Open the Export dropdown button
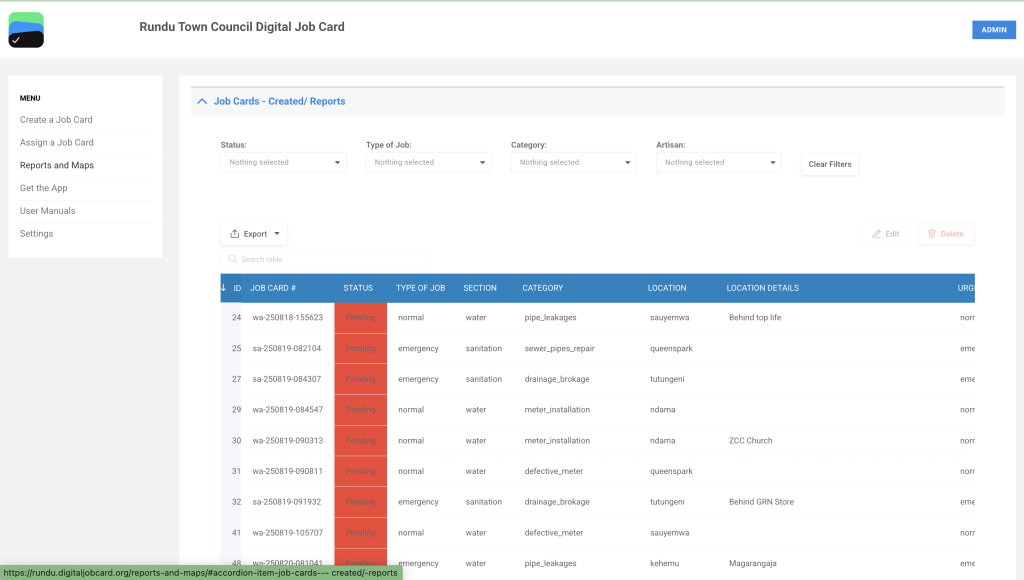 point(254,234)
